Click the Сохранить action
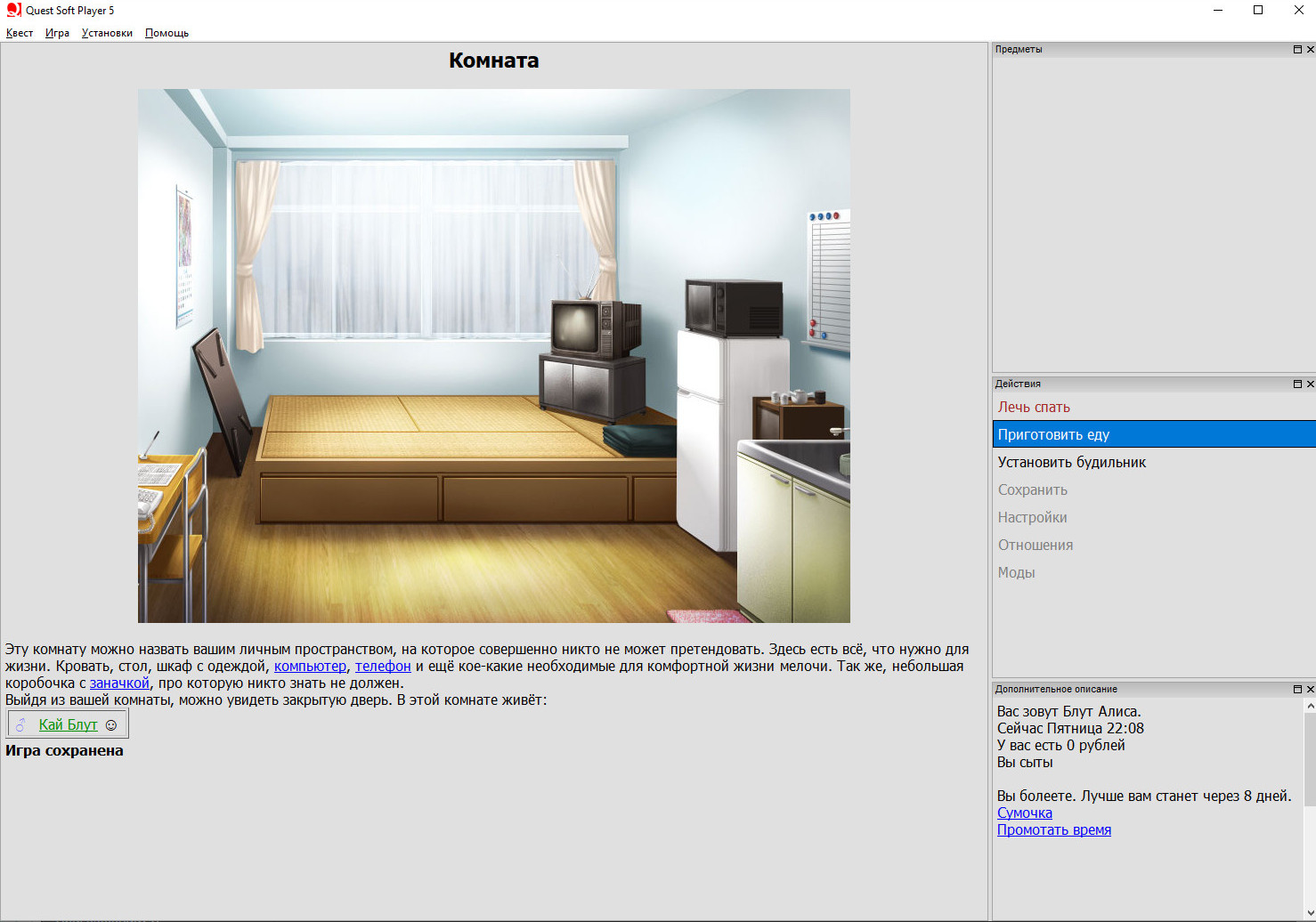The height and width of the screenshot is (922, 1316). point(1154,489)
